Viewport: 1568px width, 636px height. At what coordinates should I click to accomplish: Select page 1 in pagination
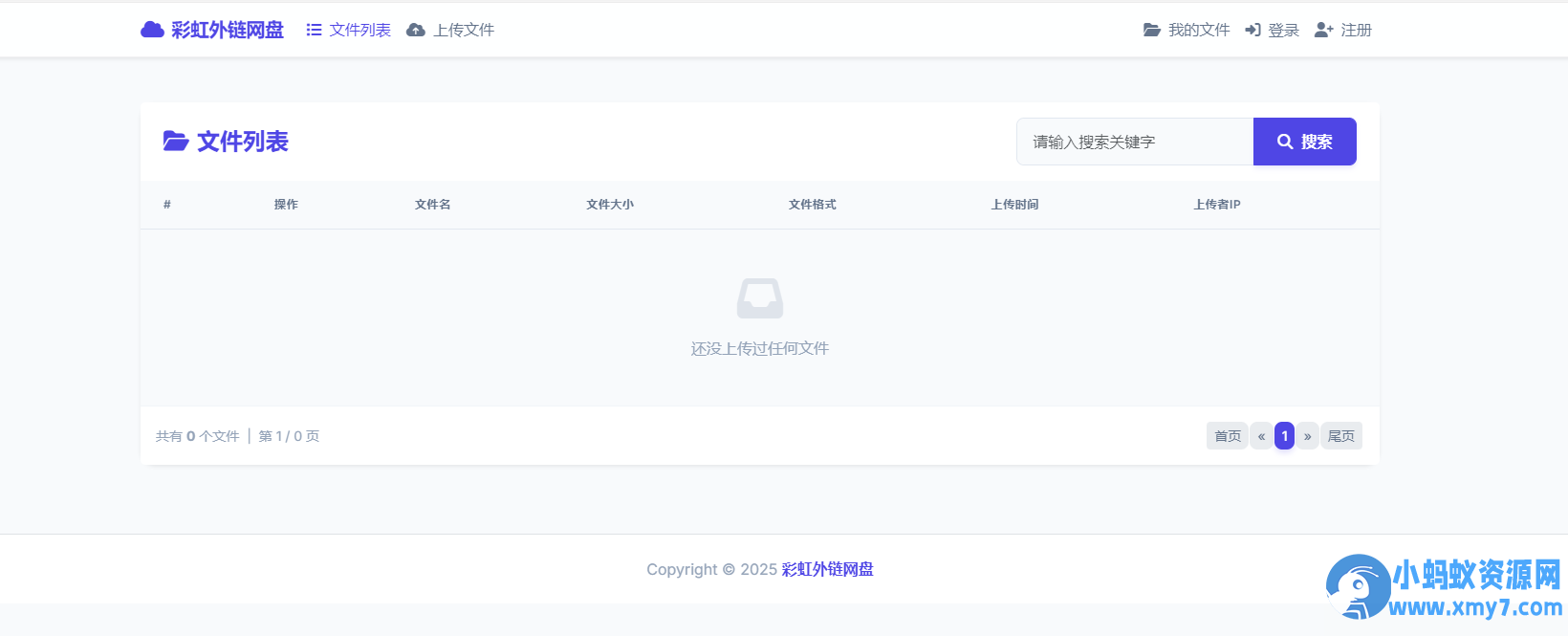(1285, 436)
